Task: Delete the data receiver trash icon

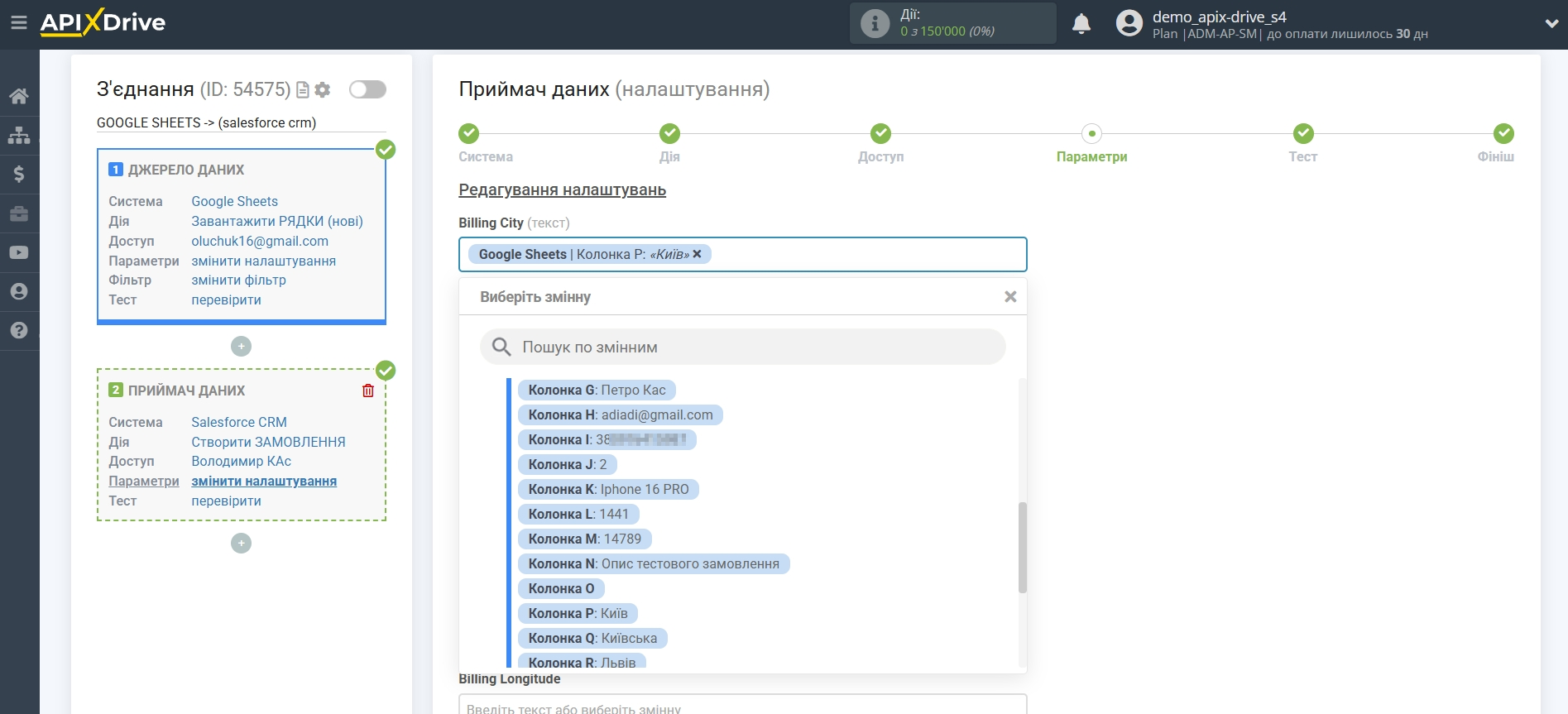Action: click(368, 391)
